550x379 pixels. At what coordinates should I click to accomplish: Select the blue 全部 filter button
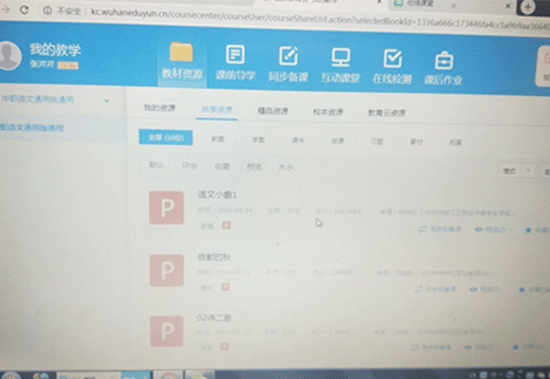(x=166, y=138)
